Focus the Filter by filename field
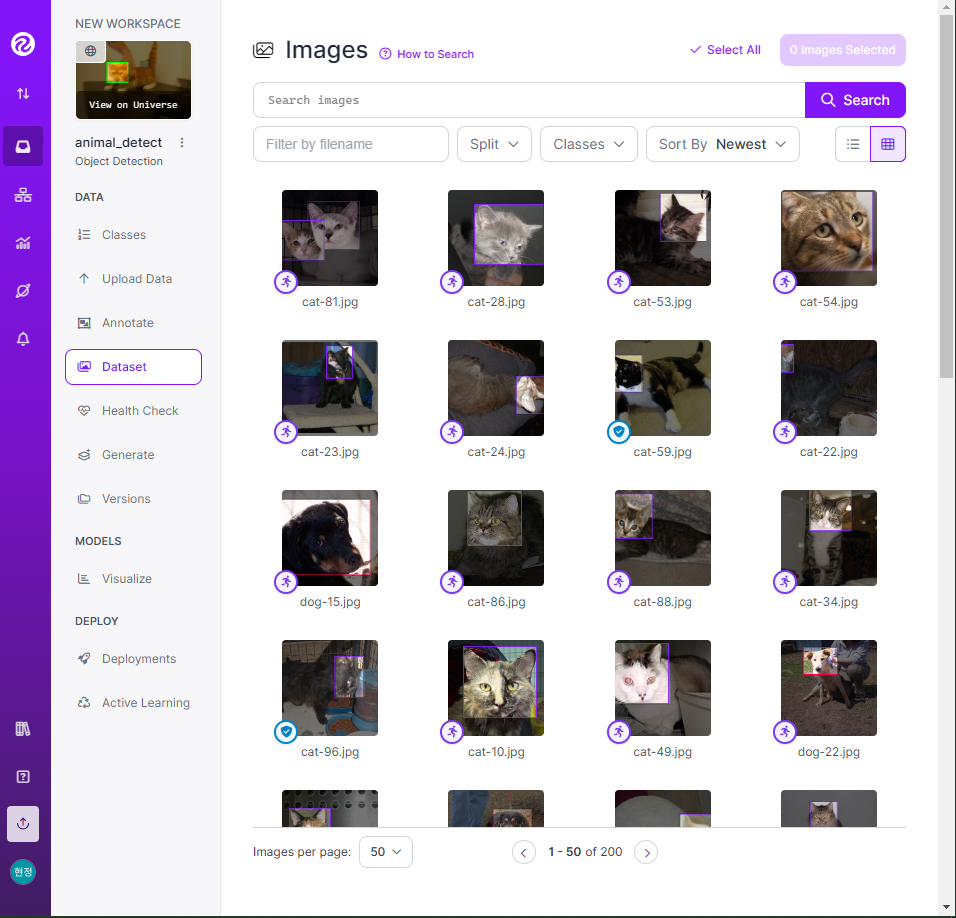This screenshot has width=956, height=918. tap(351, 144)
